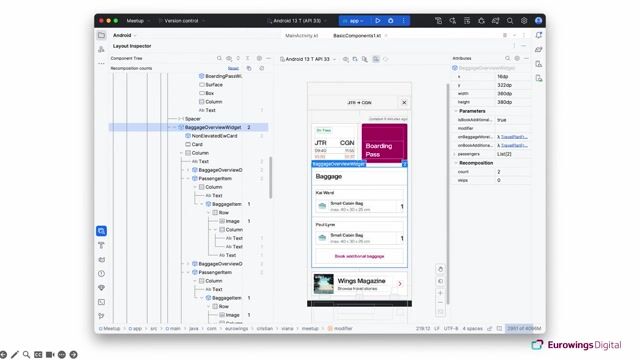
Task: Open IDE Settings gear in title bar
Action: coord(524,20)
